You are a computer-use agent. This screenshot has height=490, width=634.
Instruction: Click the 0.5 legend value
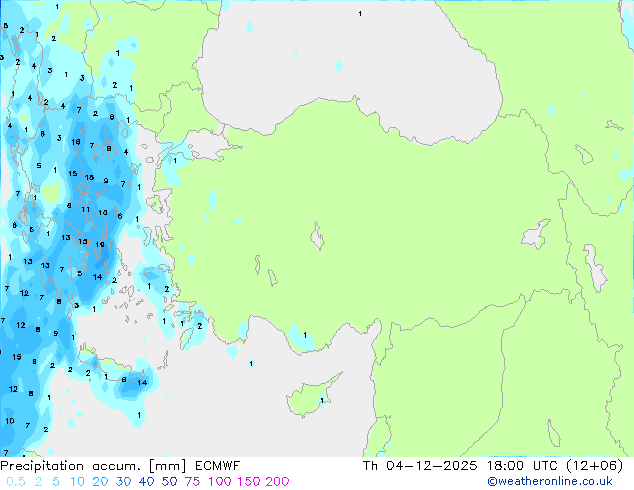tap(16, 482)
